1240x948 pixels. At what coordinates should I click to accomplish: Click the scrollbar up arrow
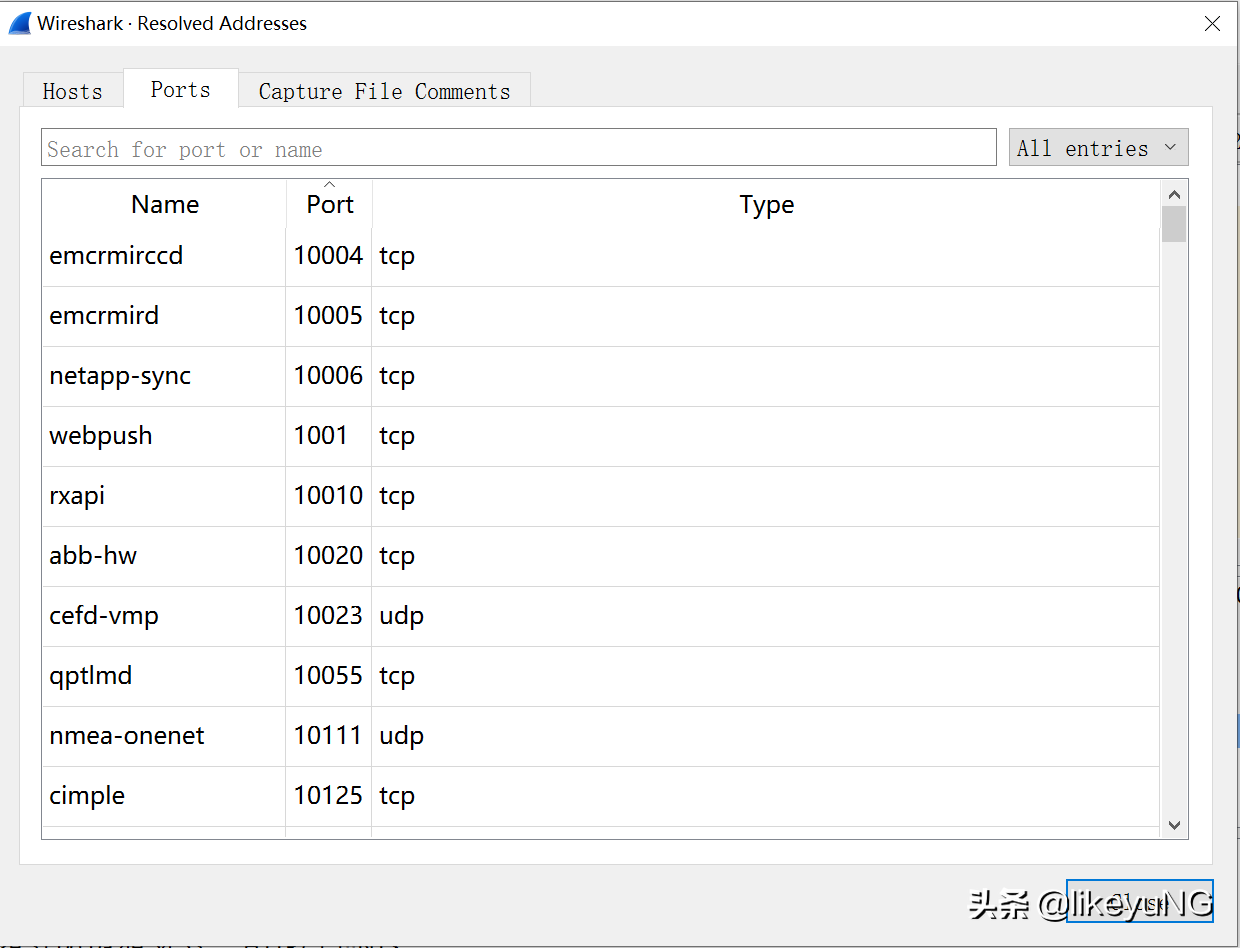pos(1174,194)
